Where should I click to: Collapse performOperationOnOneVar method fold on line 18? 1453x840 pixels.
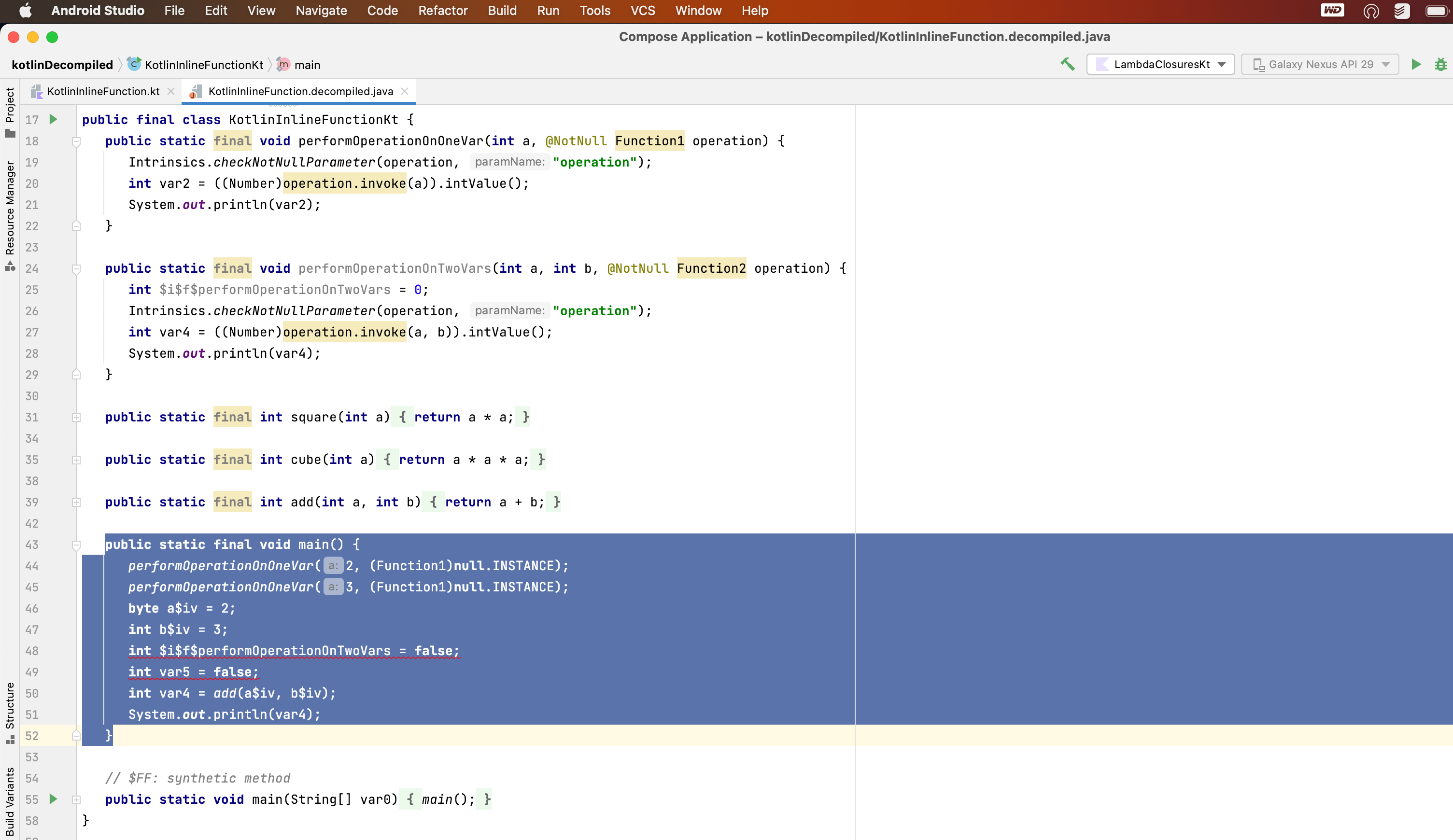[76, 141]
